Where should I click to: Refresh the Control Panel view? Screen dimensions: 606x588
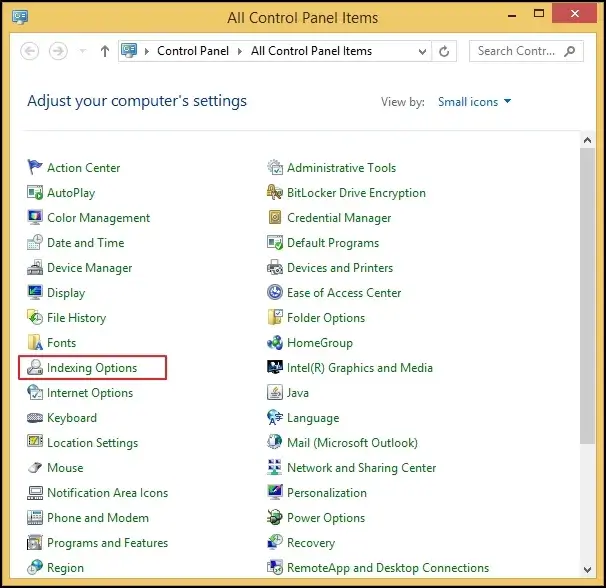tap(444, 51)
